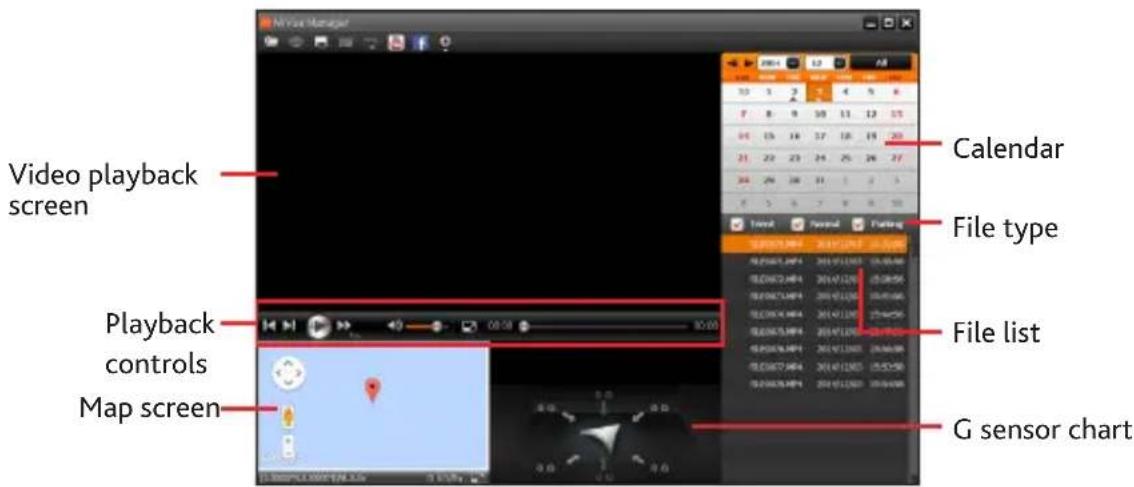
Task: Toggle the Parking file type checkbox
Action: tap(858, 224)
